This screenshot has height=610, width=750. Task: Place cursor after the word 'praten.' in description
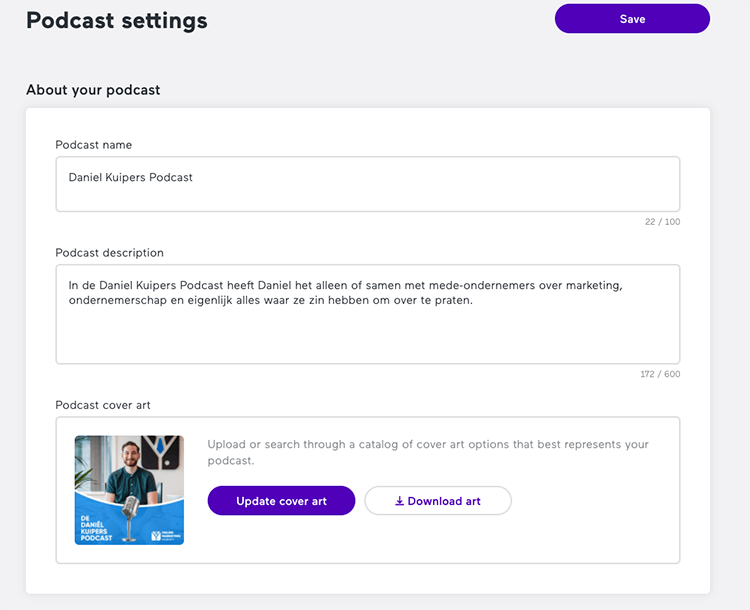click(x=473, y=301)
